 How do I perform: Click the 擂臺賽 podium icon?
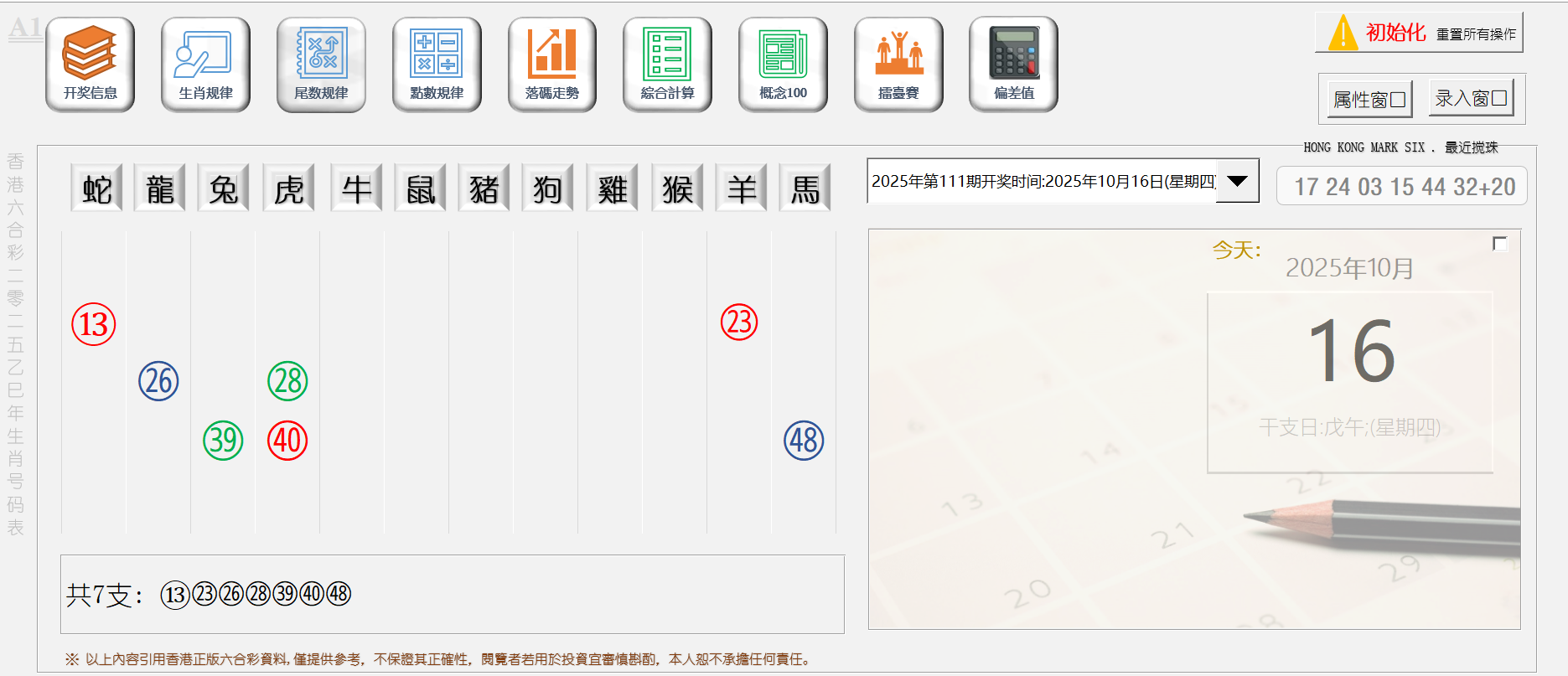point(898,64)
